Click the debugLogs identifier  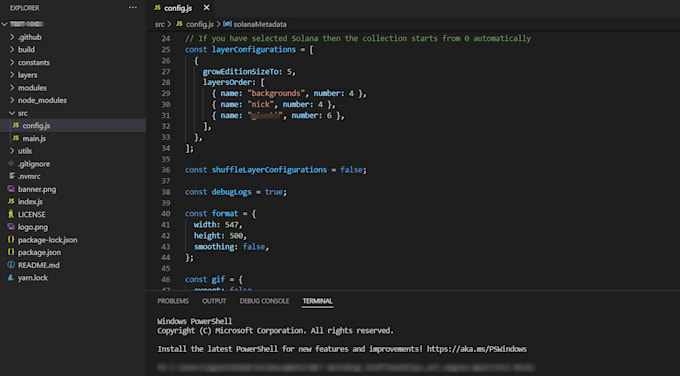point(232,192)
